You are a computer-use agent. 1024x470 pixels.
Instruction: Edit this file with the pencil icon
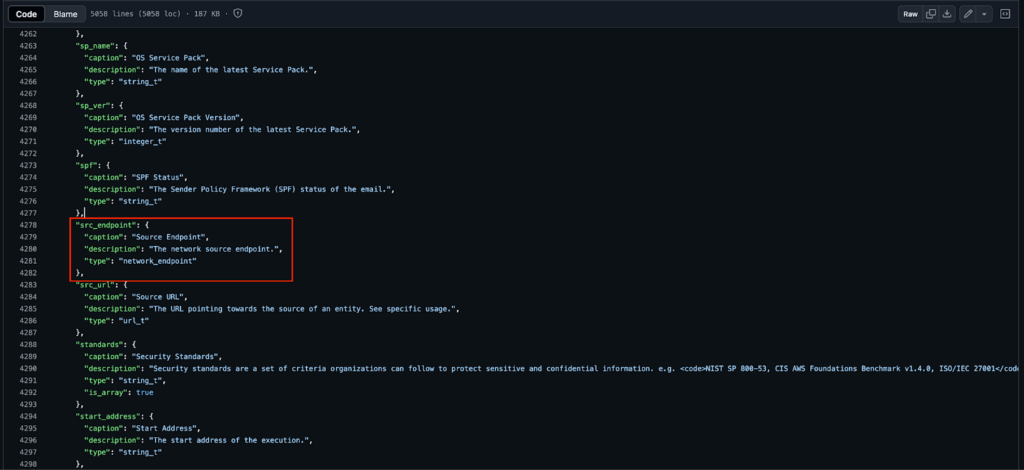click(x=967, y=14)
